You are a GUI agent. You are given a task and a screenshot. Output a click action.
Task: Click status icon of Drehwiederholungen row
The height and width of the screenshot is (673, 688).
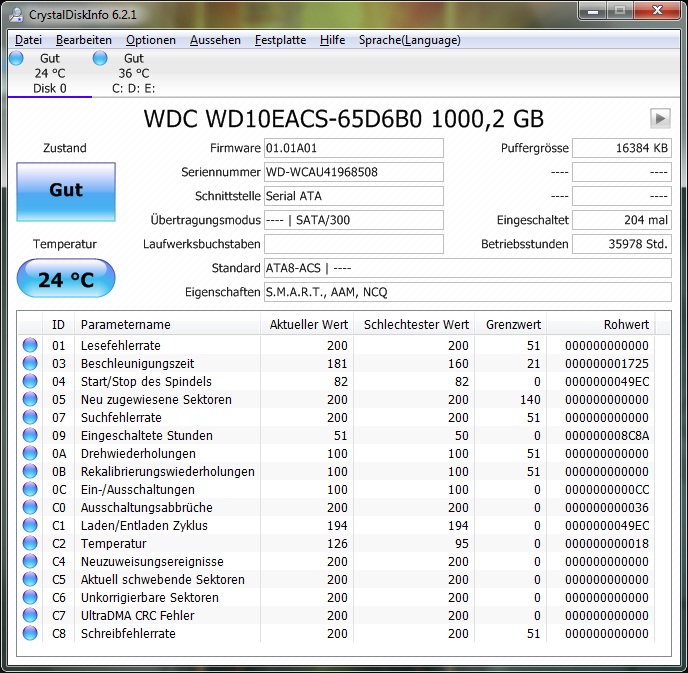click(x=30, y=453)
